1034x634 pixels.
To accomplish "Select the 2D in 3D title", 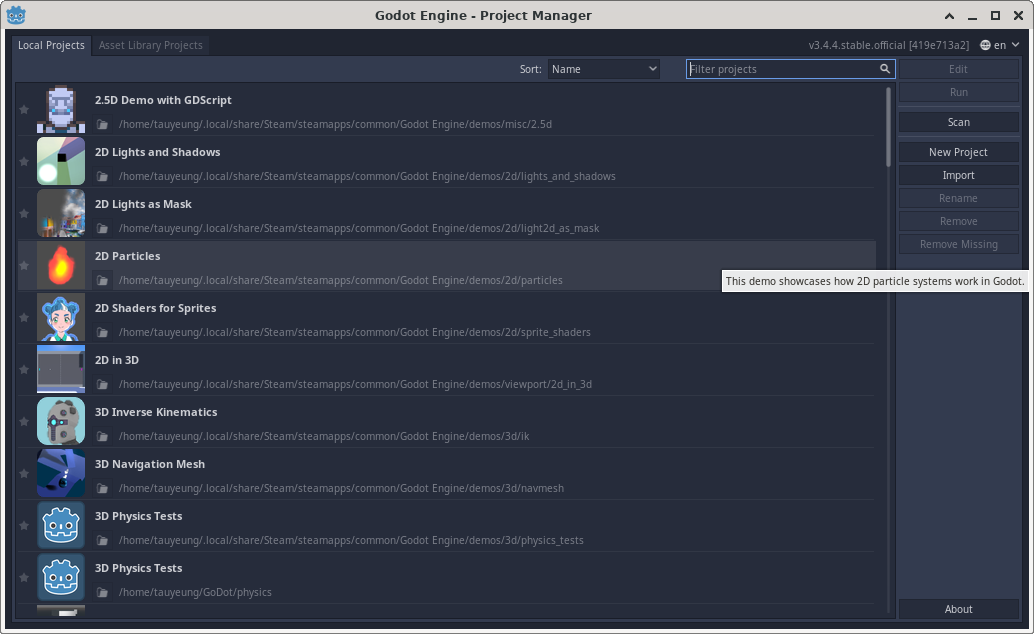I will tap(117, 360).
